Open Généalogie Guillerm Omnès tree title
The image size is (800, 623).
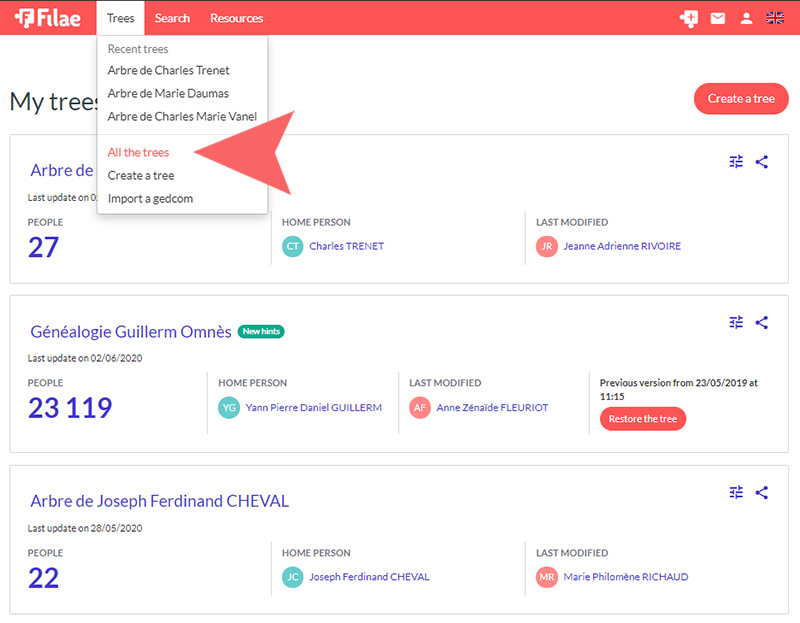pos(131,332)
